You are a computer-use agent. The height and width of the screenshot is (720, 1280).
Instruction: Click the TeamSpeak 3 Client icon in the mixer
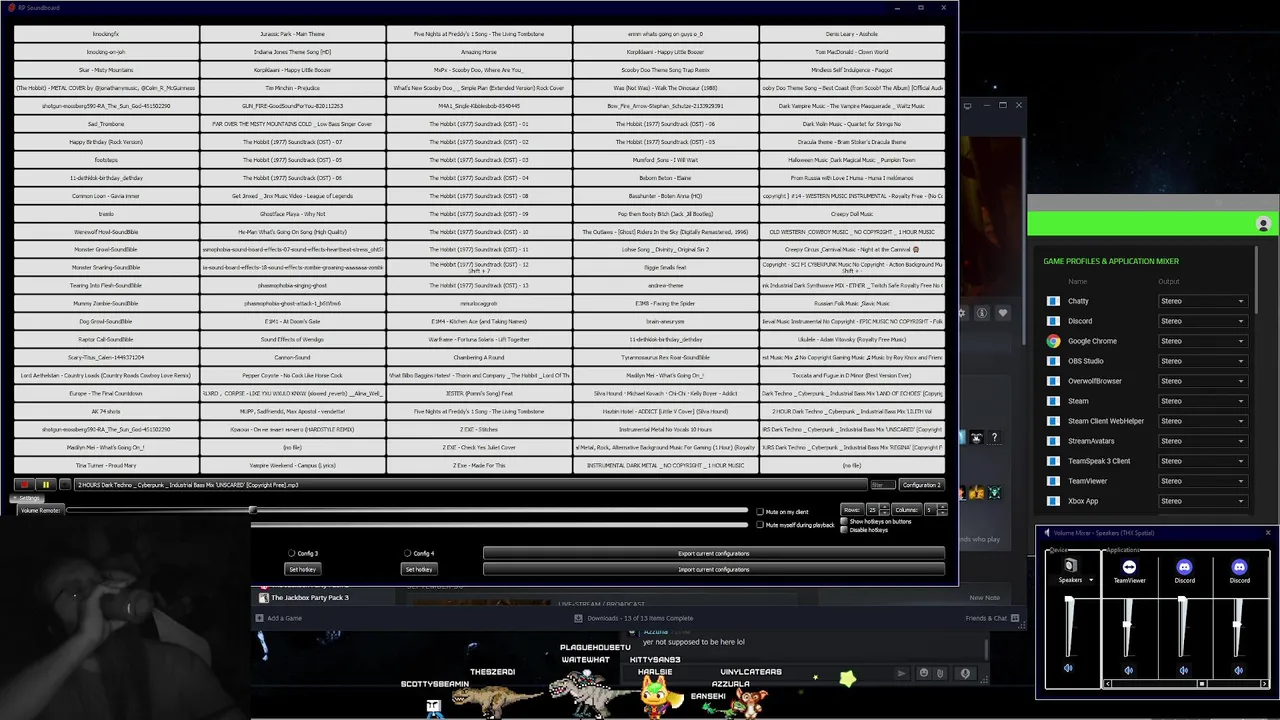(1053, 461)
